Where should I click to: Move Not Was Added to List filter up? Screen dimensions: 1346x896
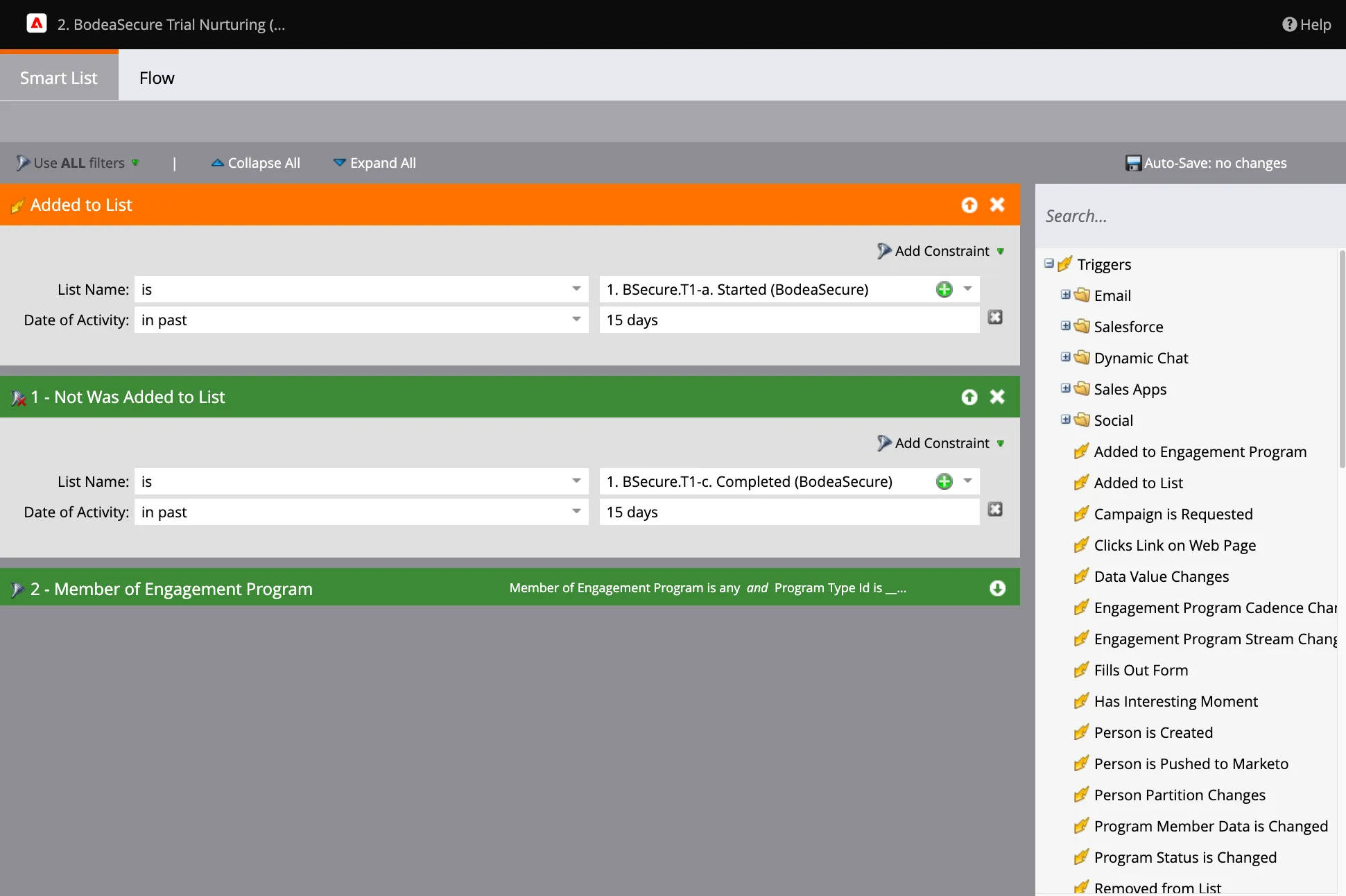coord(969,397)
